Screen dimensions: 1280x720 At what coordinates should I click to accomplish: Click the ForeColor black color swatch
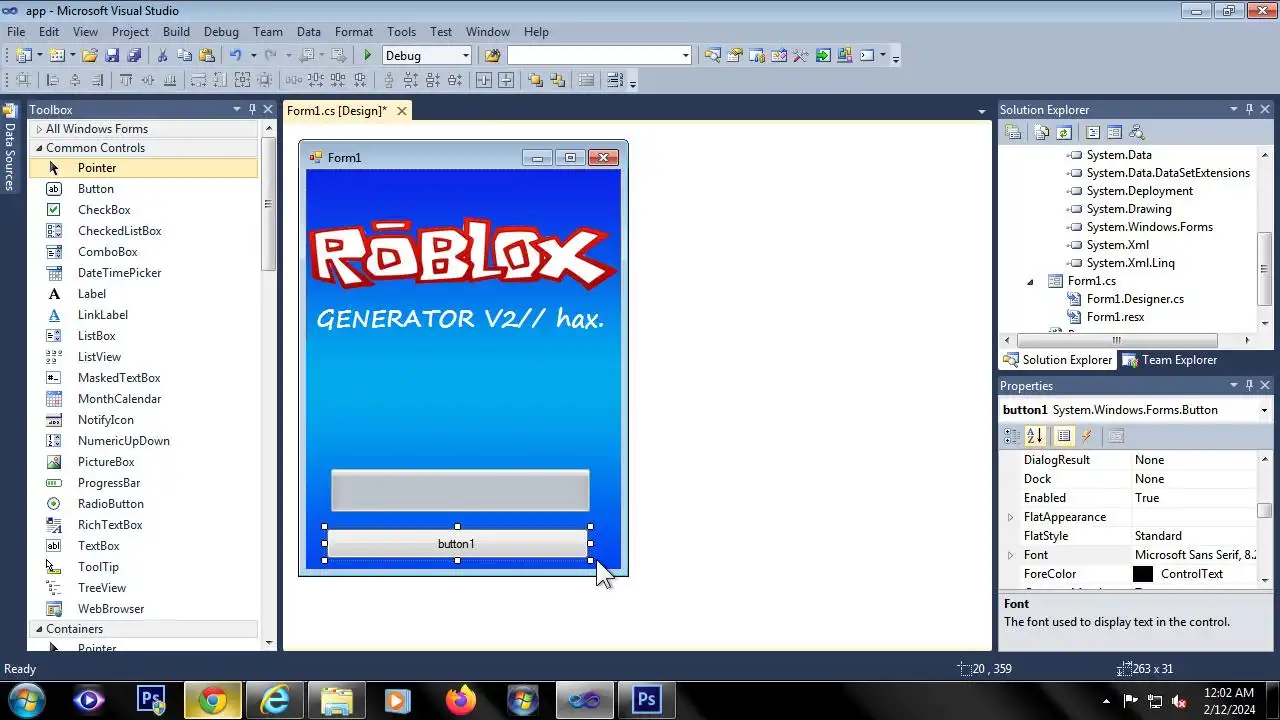pos(1143,574)
